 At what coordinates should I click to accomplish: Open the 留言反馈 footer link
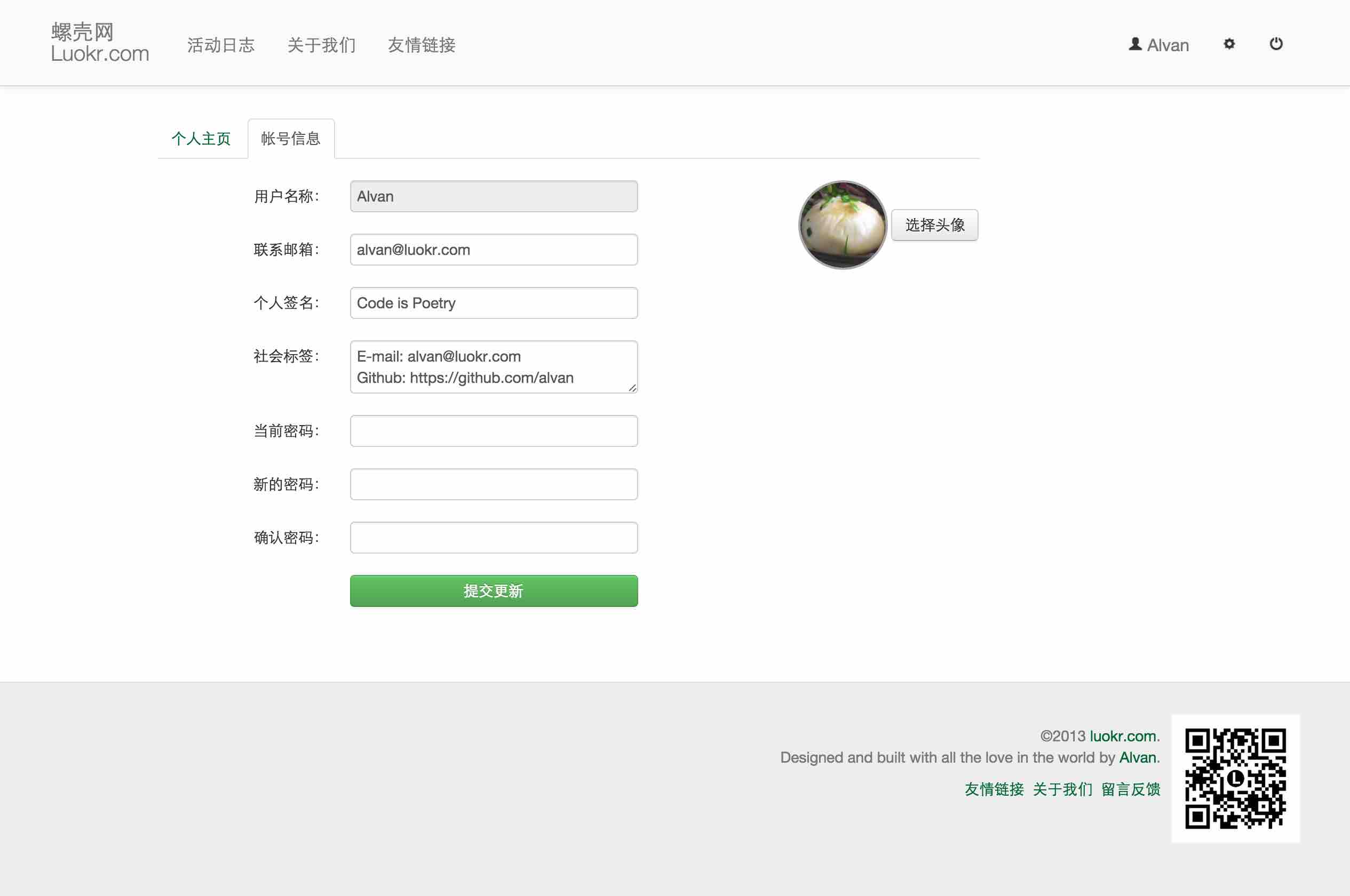1131,789
